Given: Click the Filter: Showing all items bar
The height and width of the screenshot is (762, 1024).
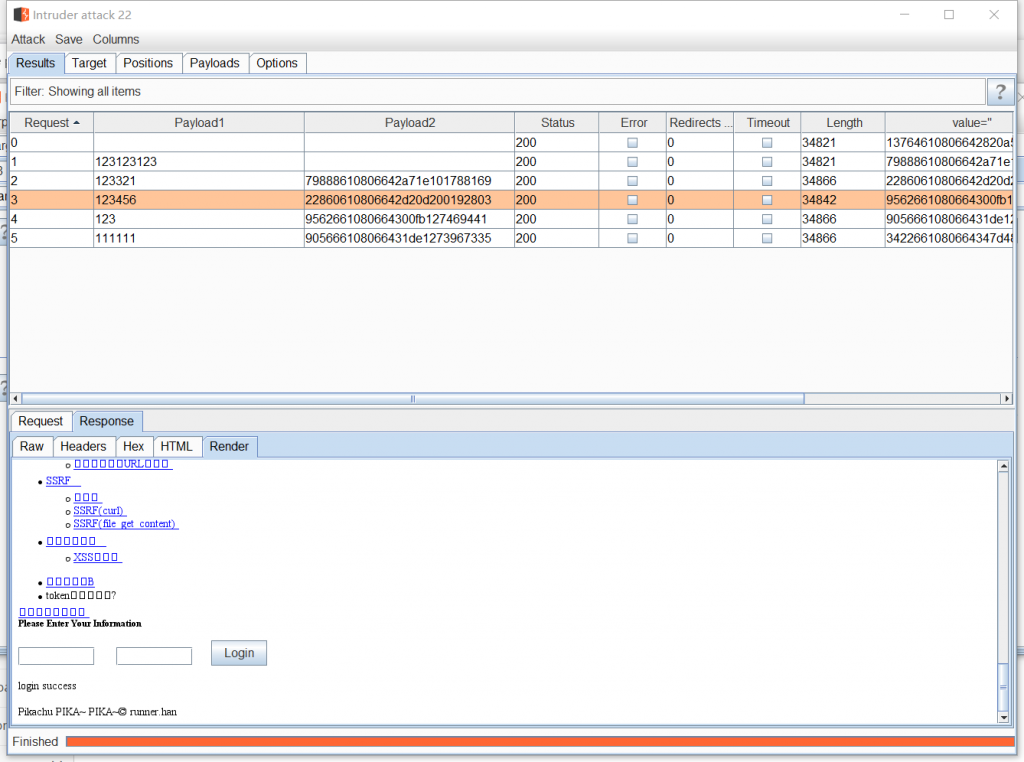Looking at the screenshot, I should pyautogui.click(x=497, y=92).
